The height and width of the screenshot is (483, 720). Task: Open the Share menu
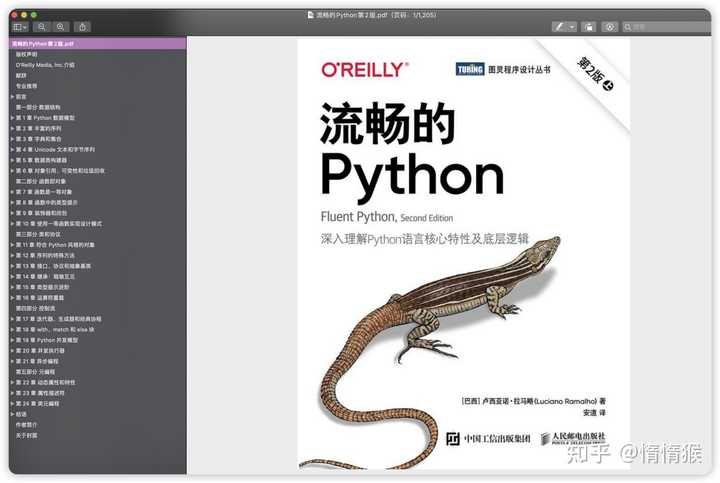pos(83,27)
